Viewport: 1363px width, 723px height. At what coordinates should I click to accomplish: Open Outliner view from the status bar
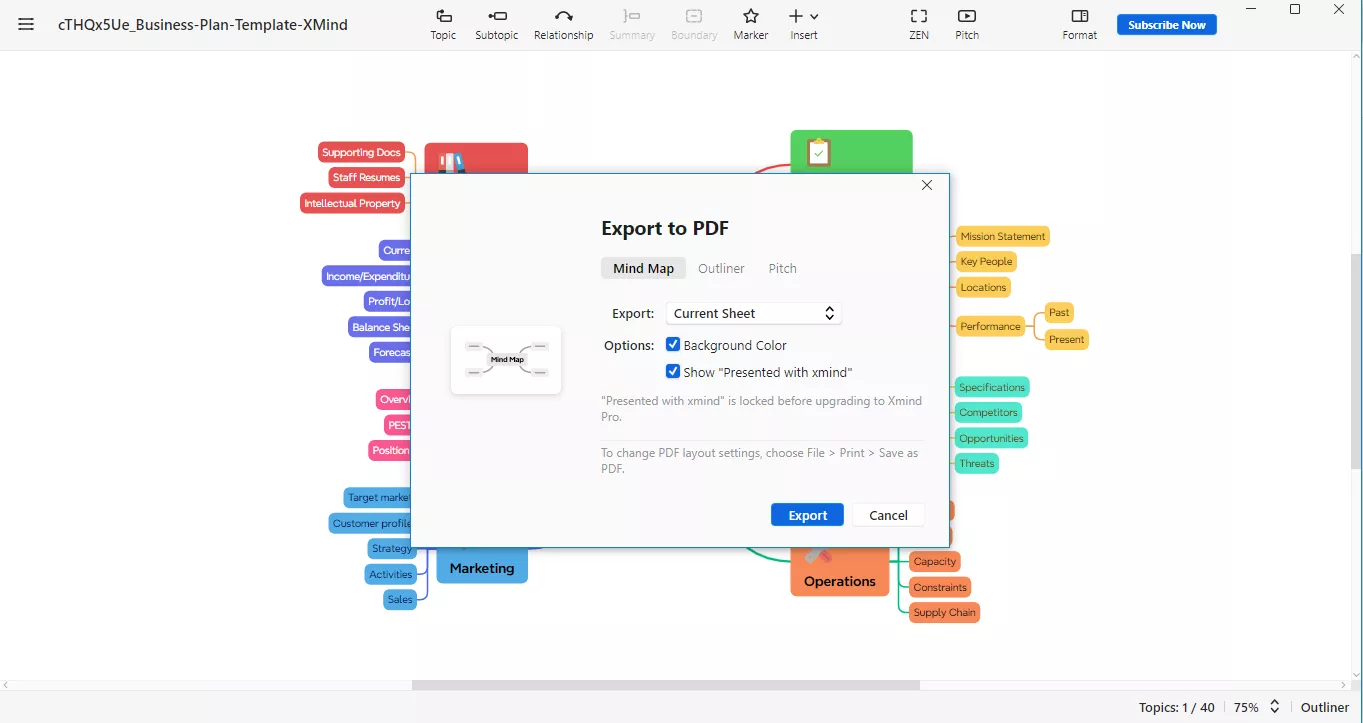1325,707
